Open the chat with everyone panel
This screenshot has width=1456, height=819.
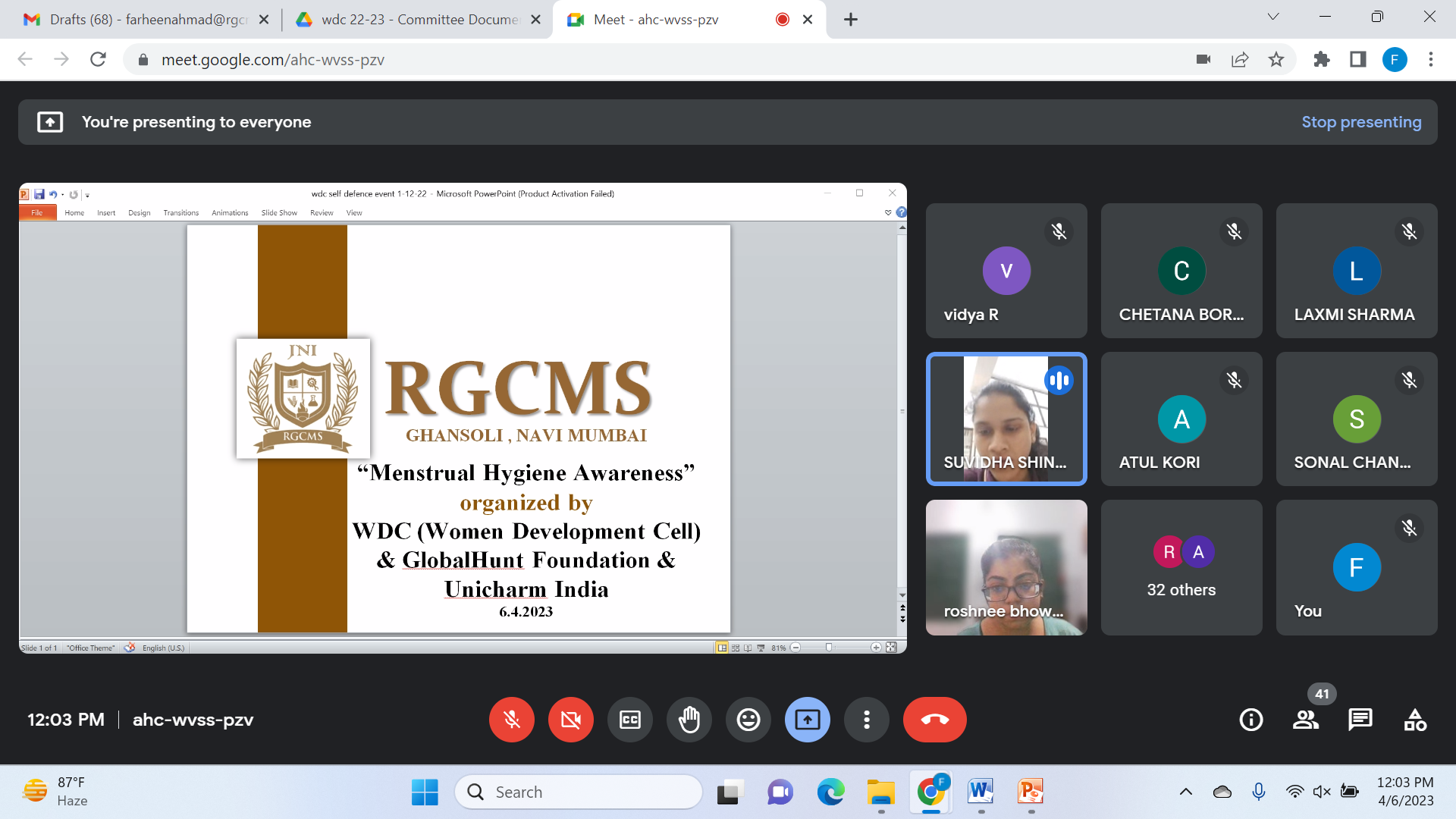[1360, 719]
